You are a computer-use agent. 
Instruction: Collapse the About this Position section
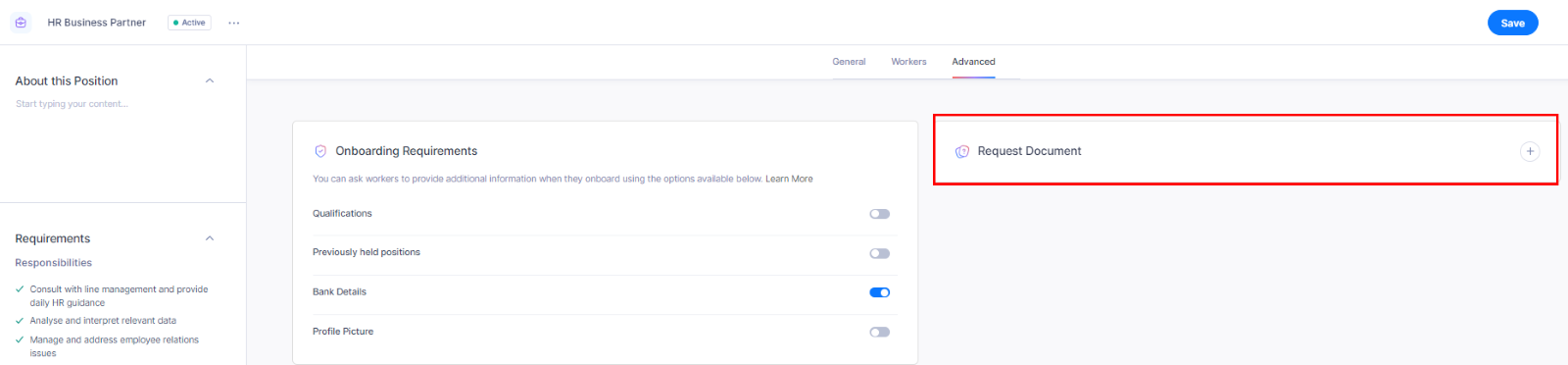tap(210, 80)
